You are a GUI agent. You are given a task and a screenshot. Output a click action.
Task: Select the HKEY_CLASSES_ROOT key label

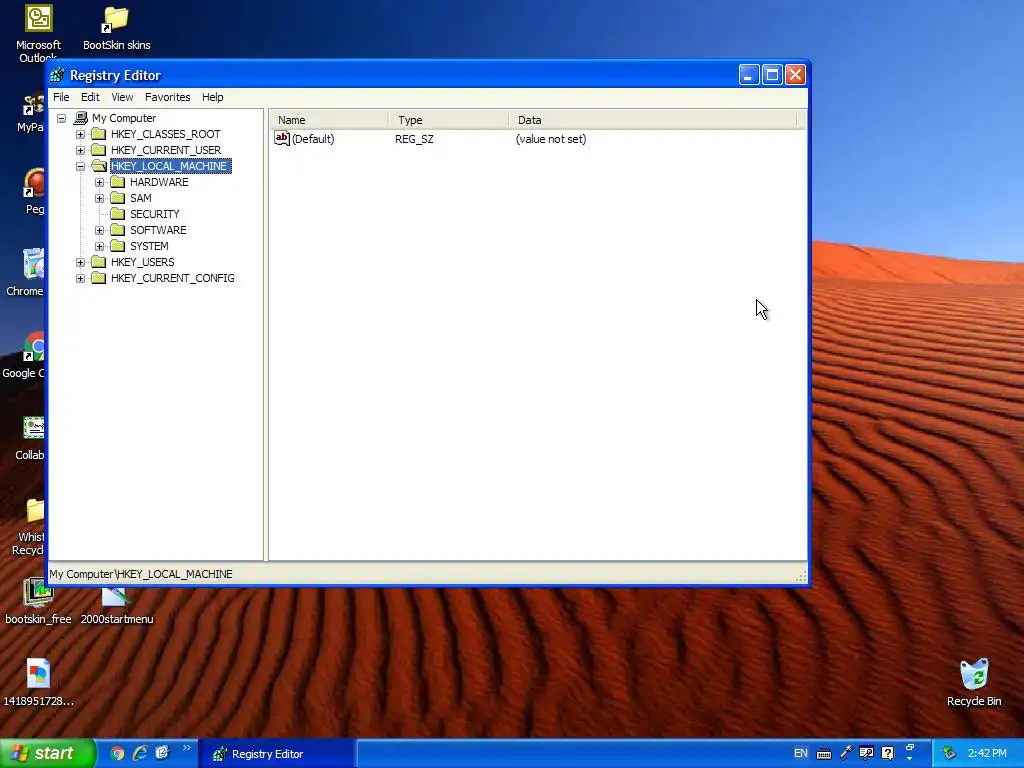(165, 134)
